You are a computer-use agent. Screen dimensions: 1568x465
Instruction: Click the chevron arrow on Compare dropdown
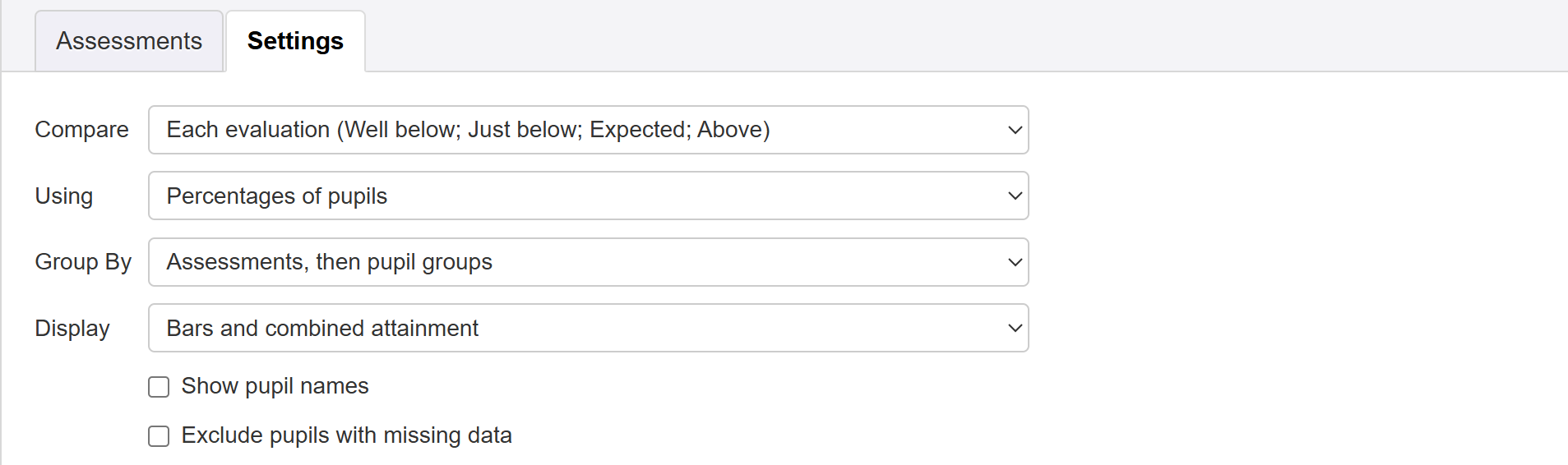coord(1015,130)
